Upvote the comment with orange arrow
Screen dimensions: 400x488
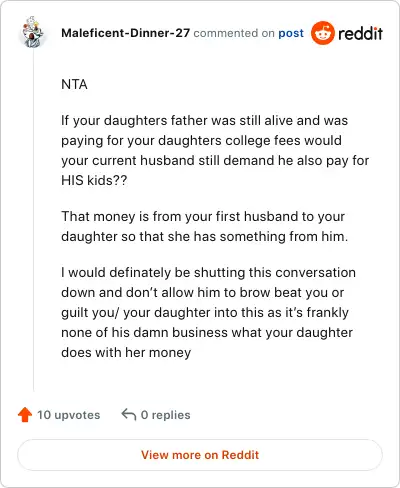(x=25, y=415)
